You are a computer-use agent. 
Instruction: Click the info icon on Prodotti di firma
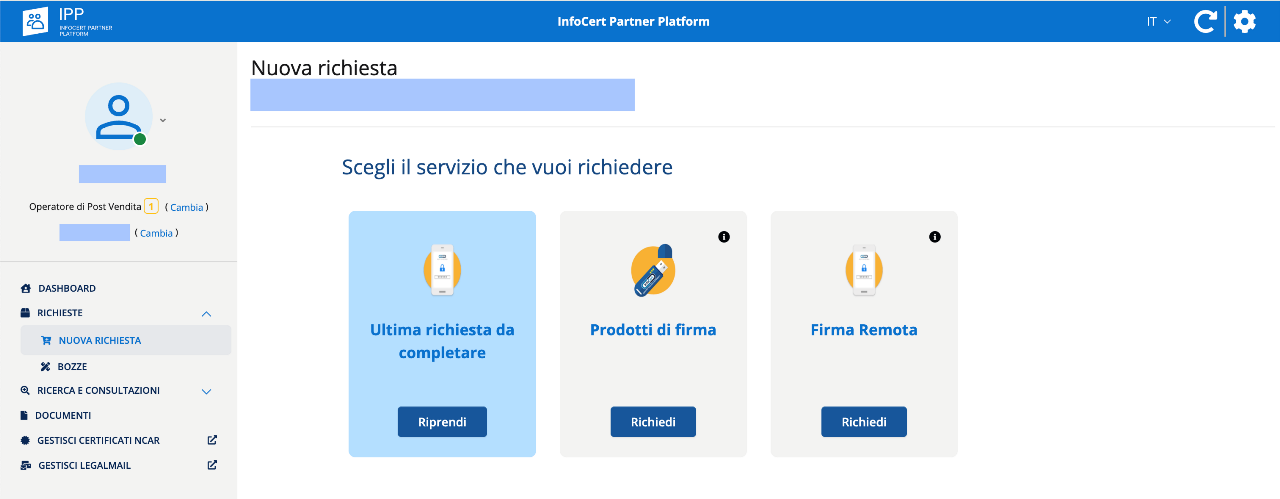coord(724,237)
